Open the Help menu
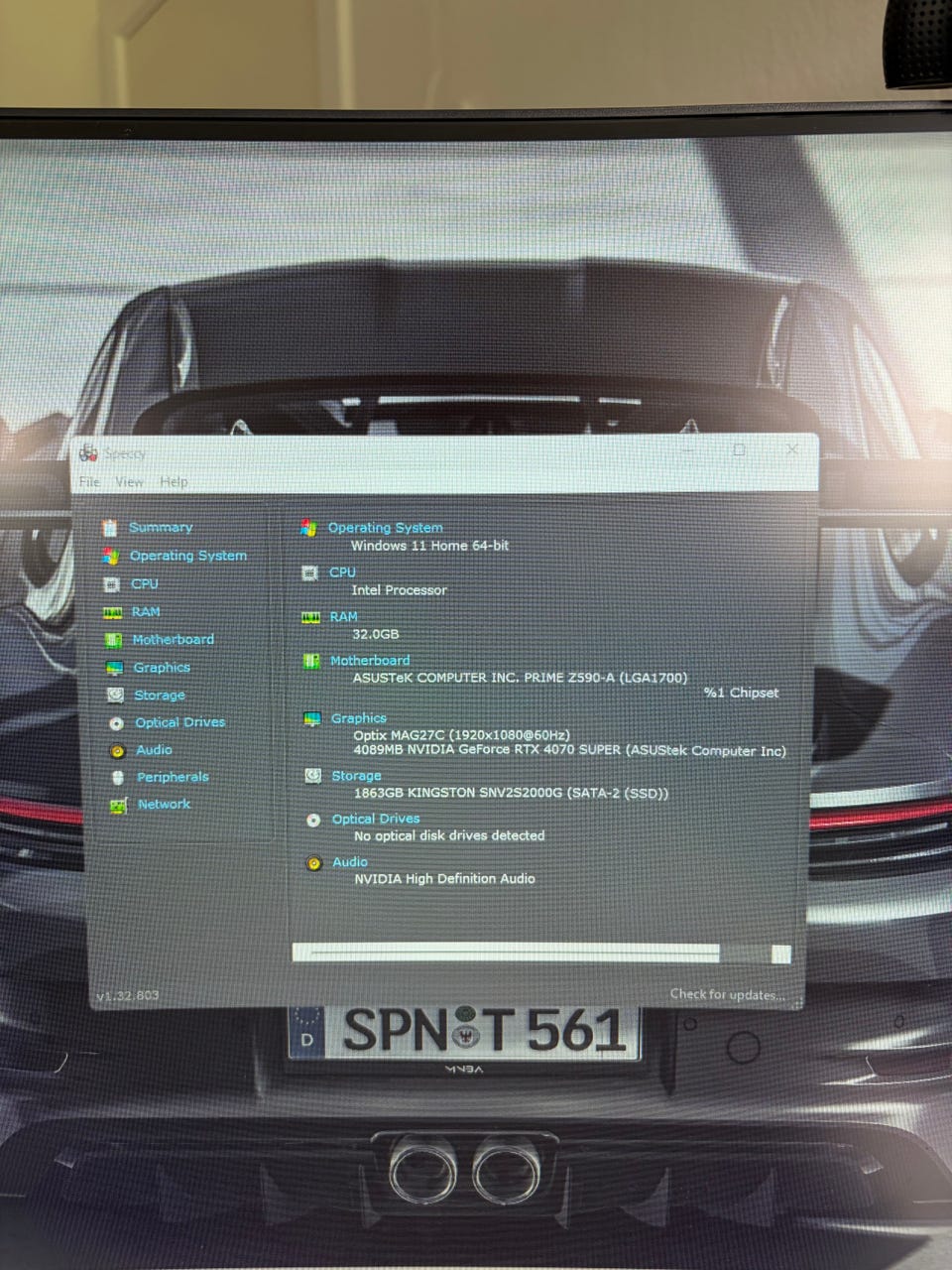Viewport: 952px width, 1270px height. pyautogui.click(x=174, y=481)
